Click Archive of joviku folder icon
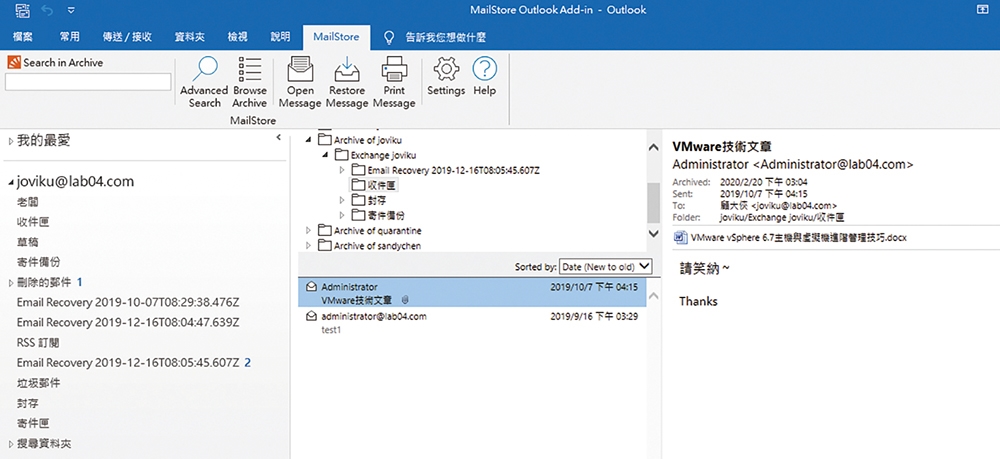 click(325, 140)
